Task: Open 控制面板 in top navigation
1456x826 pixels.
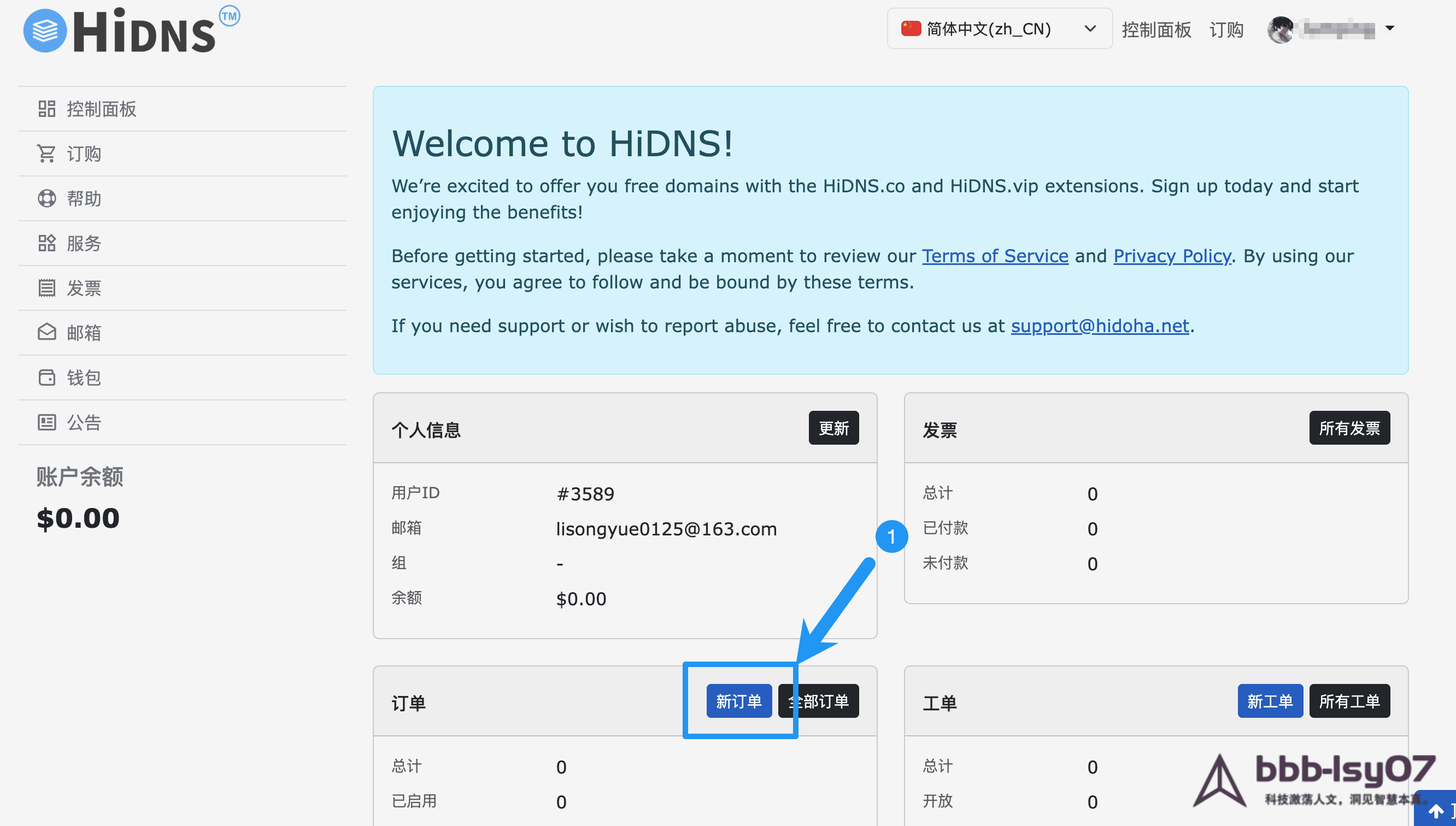Action: (1156, 29)
